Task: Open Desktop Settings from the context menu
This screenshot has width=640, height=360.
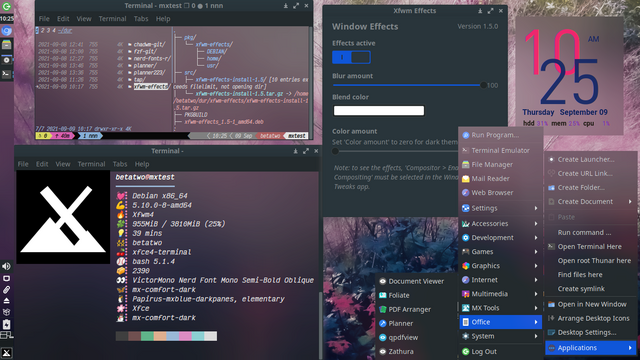Action: coord(591,333)
